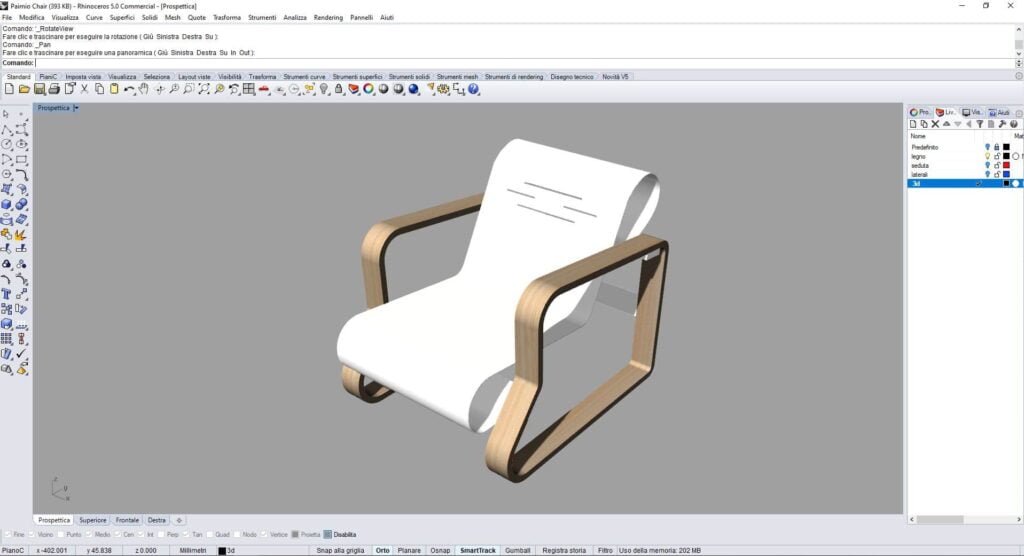Screen dimensions: 1024x556
Task: Toggle the Quad osnap checkbox
Action: click(x=210, y=534)
